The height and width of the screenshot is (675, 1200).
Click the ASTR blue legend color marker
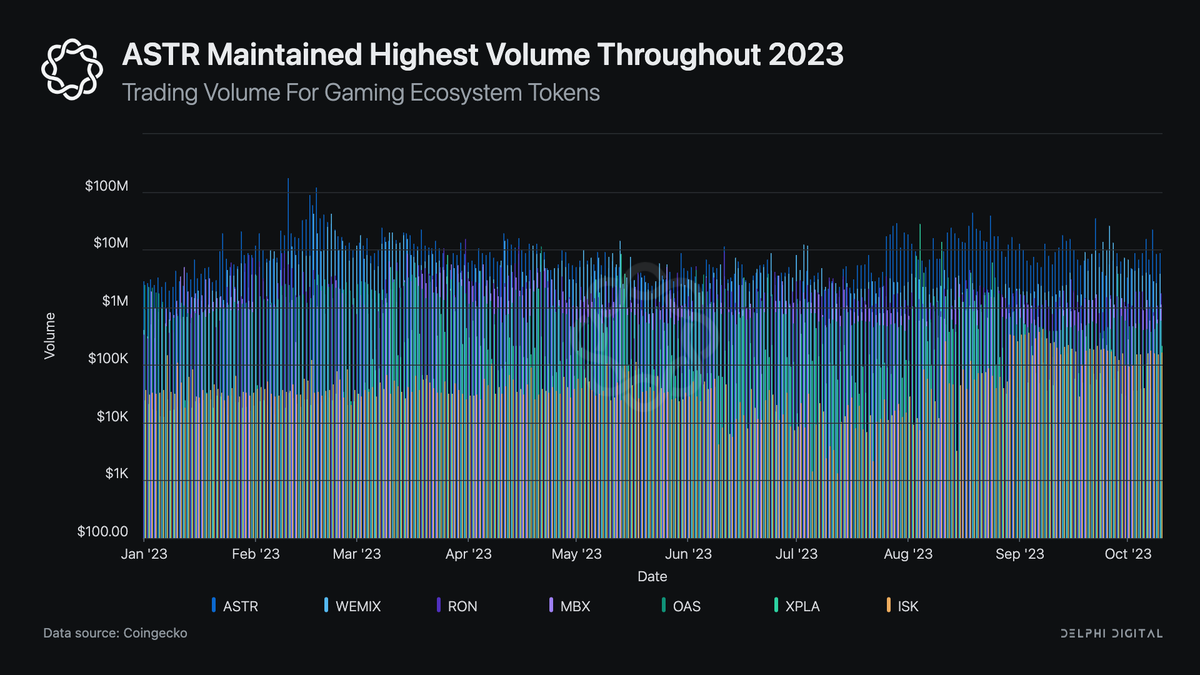[214, 606]
